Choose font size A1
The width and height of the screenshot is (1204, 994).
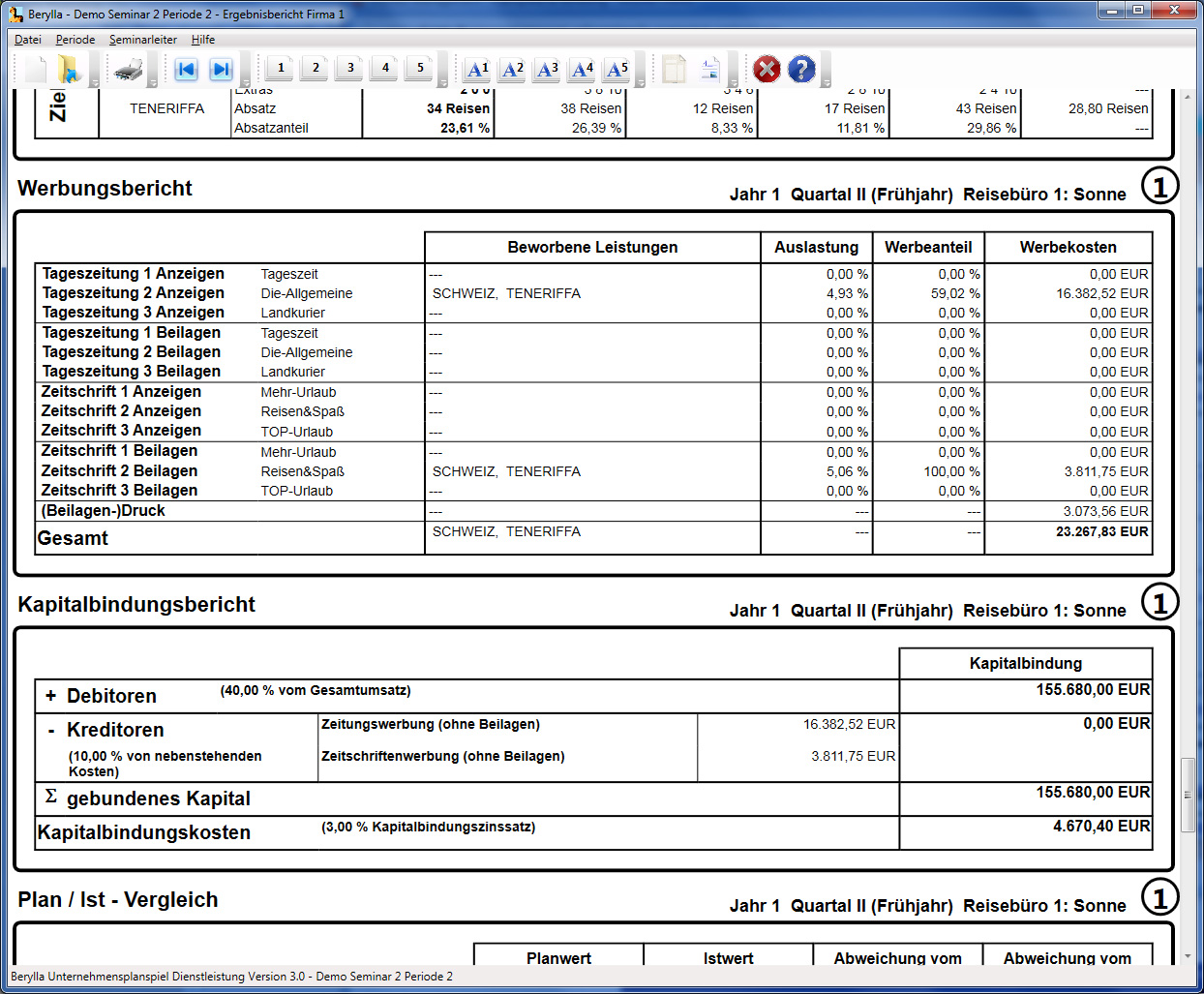(478, 69)
